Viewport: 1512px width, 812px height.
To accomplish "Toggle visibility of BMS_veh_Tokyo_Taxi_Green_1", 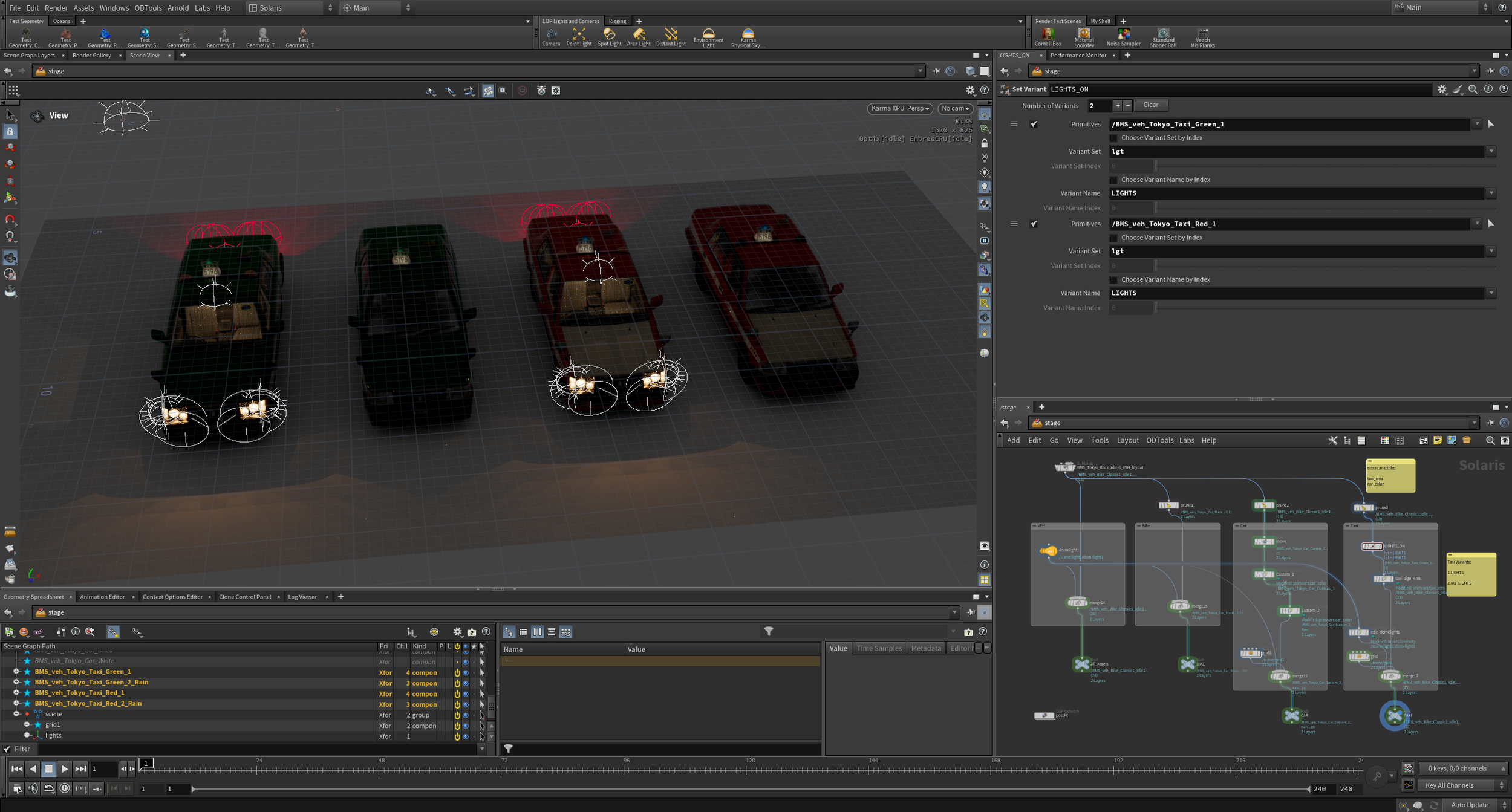I will click(x=465, y=672).
